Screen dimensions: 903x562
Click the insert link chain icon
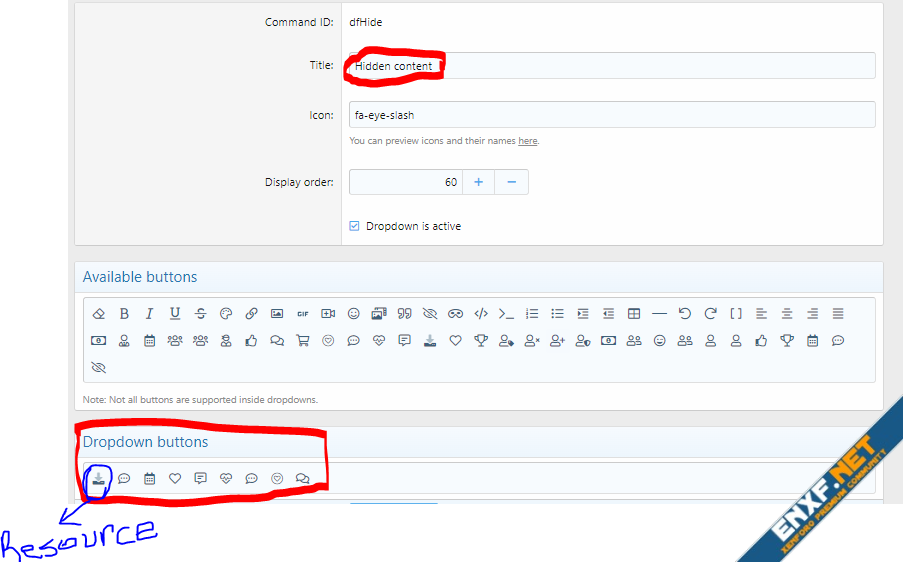point(252,313)
